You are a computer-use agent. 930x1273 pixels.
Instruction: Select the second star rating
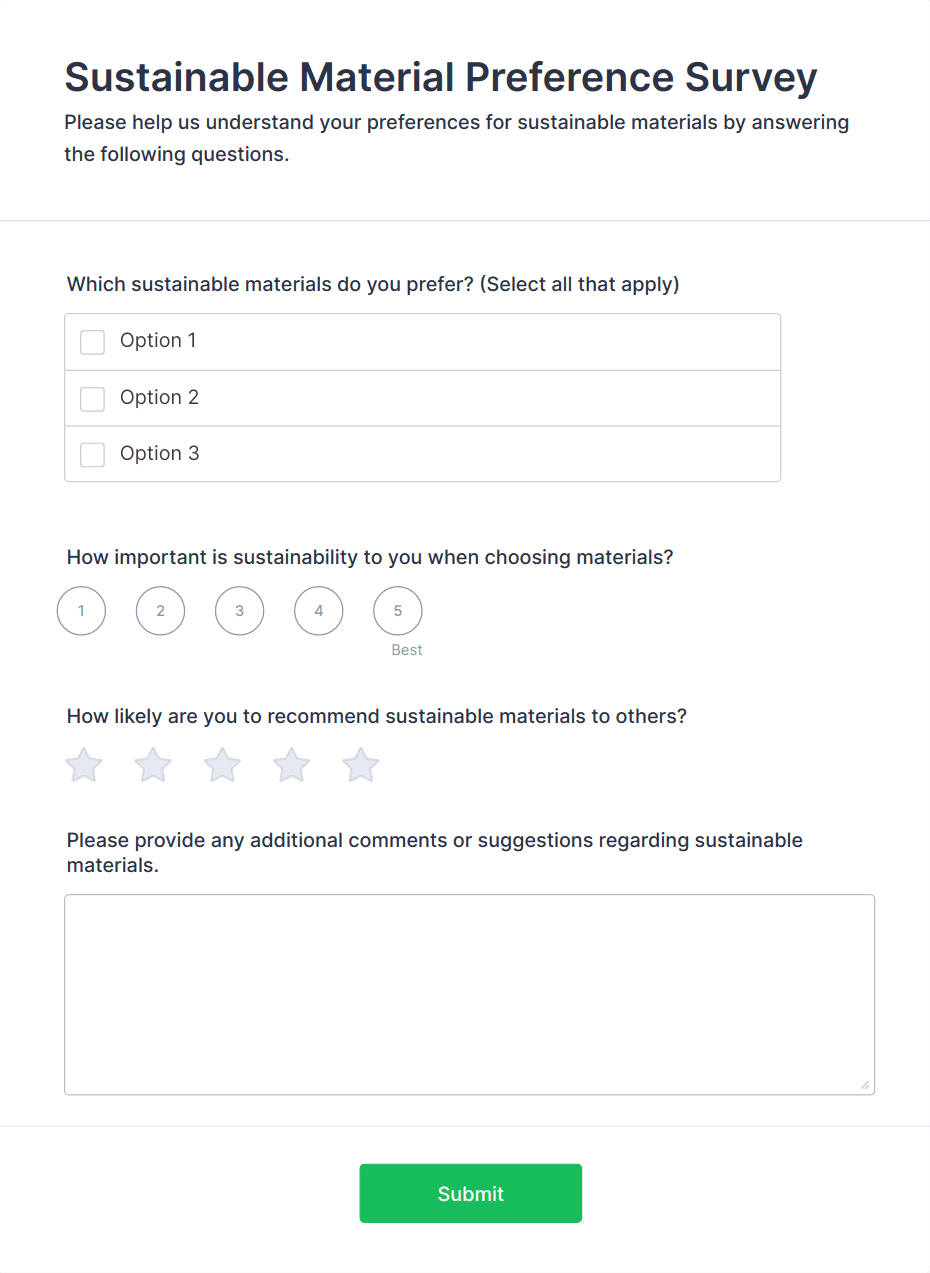click(153, 766)
